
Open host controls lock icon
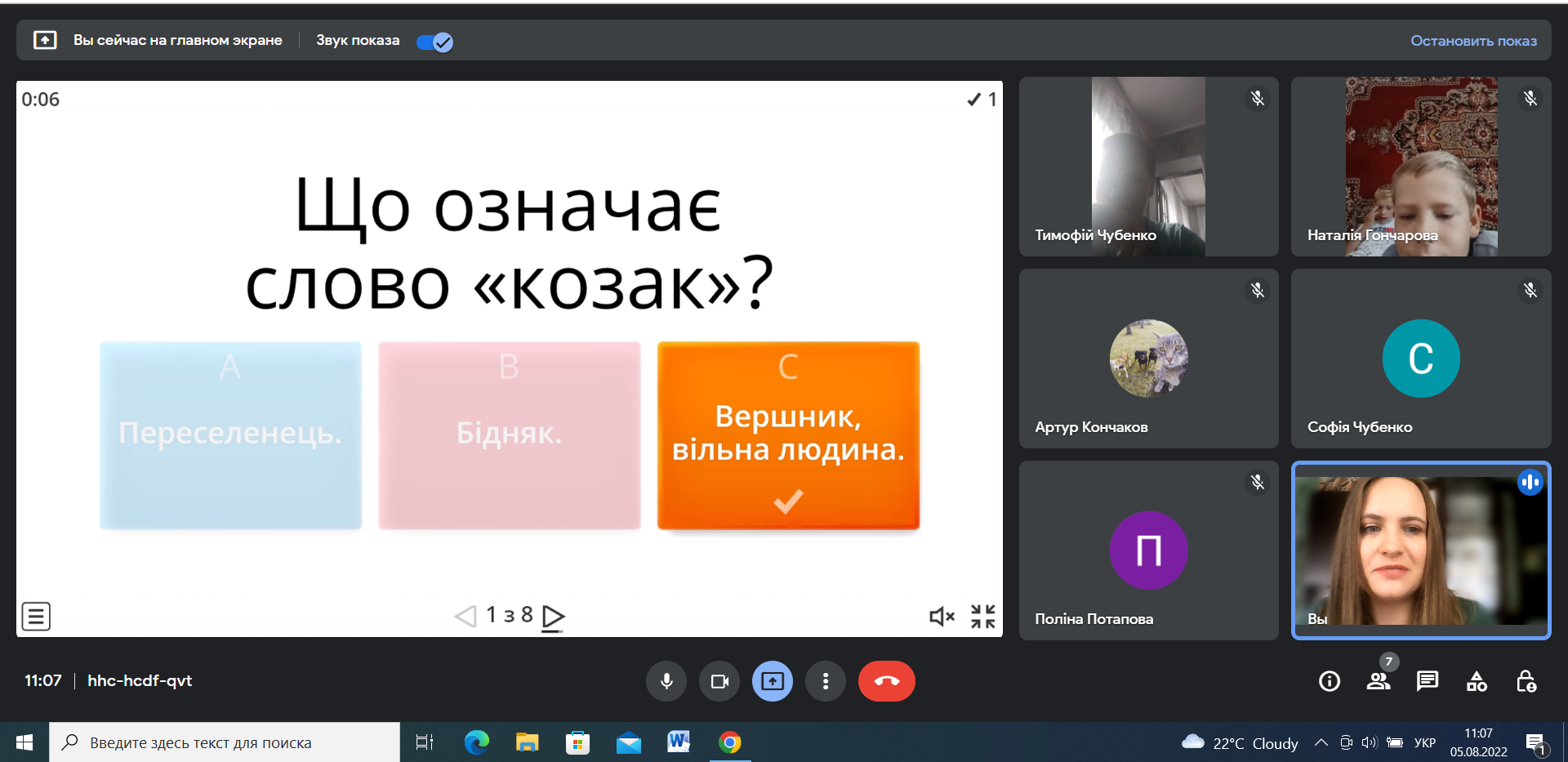point(1526,681)
